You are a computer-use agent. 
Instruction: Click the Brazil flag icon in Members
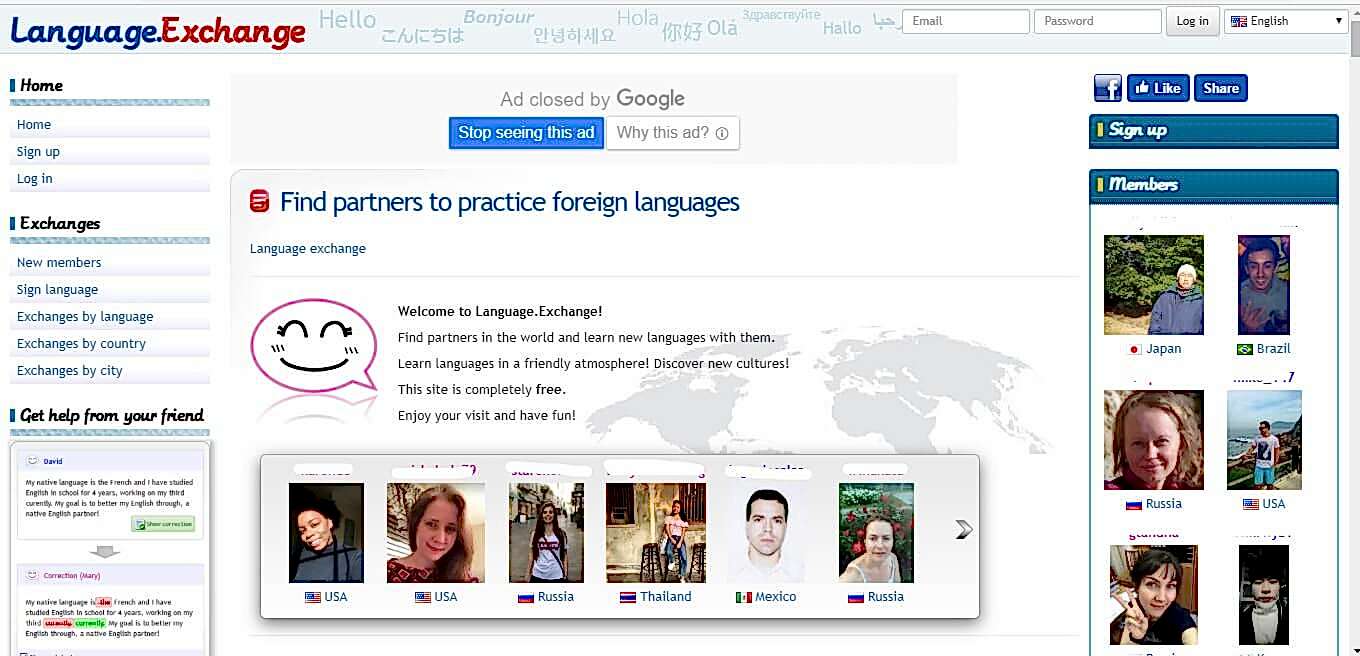[1245, 350]
